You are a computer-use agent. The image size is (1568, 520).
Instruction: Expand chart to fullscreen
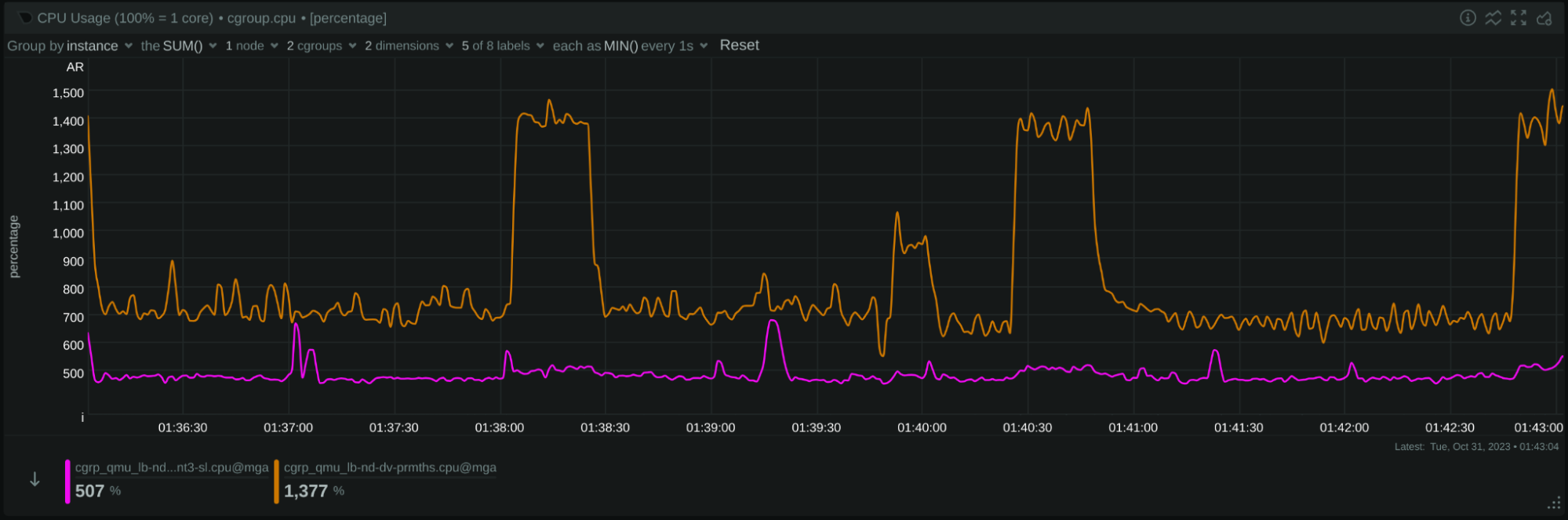coord(1519,18)
